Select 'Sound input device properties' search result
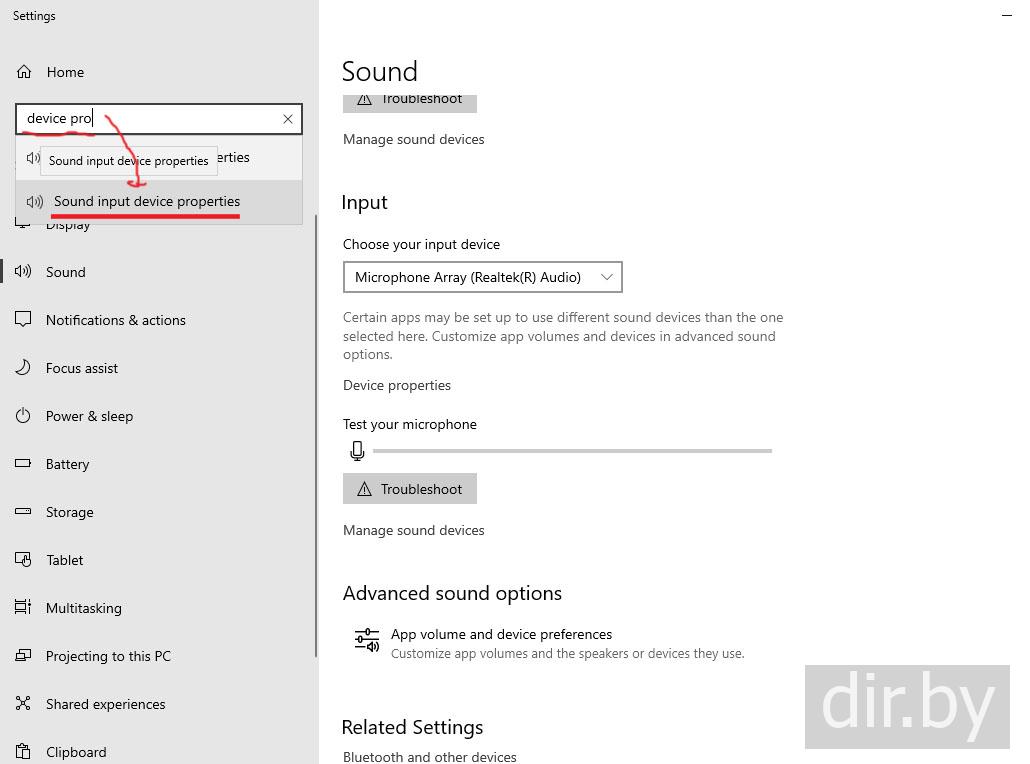 coord(147,202)
